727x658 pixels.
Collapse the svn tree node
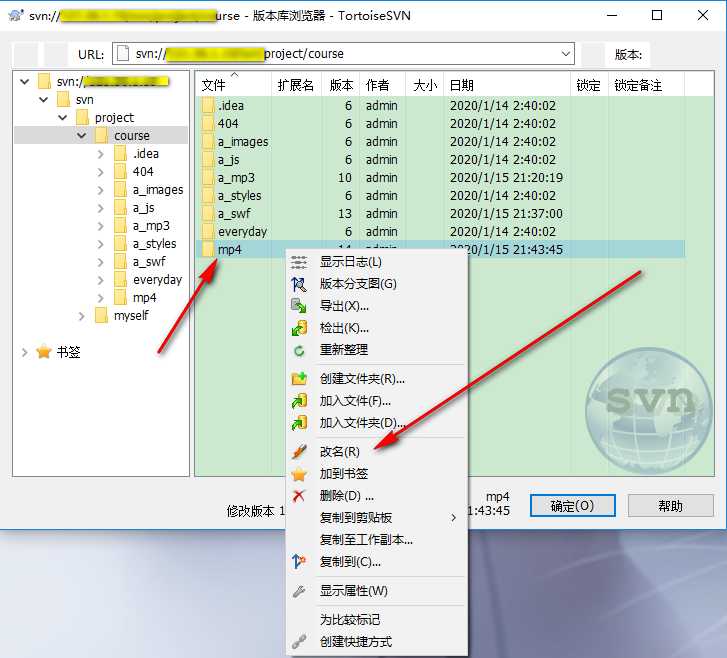point(44,99)
